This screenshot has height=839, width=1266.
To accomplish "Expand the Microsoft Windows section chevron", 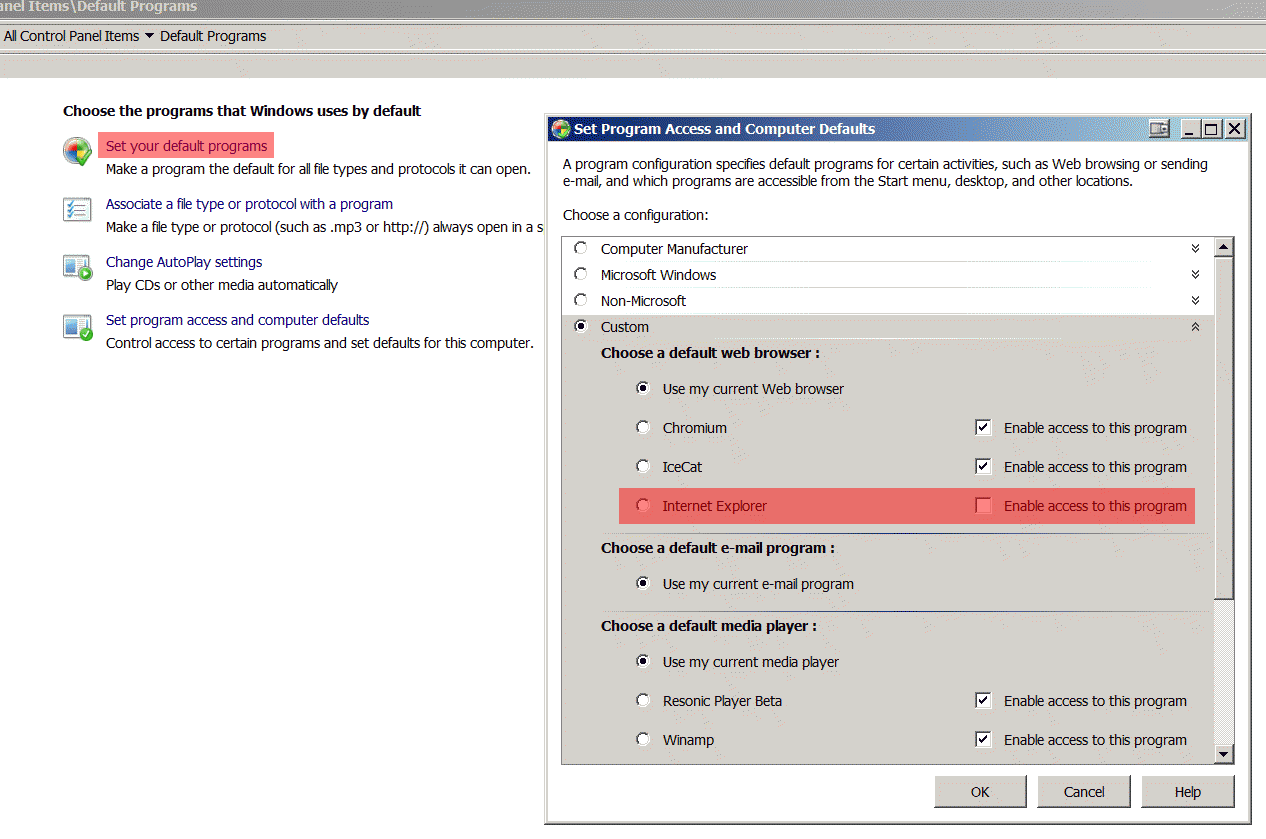I will tap(1195, 274).
